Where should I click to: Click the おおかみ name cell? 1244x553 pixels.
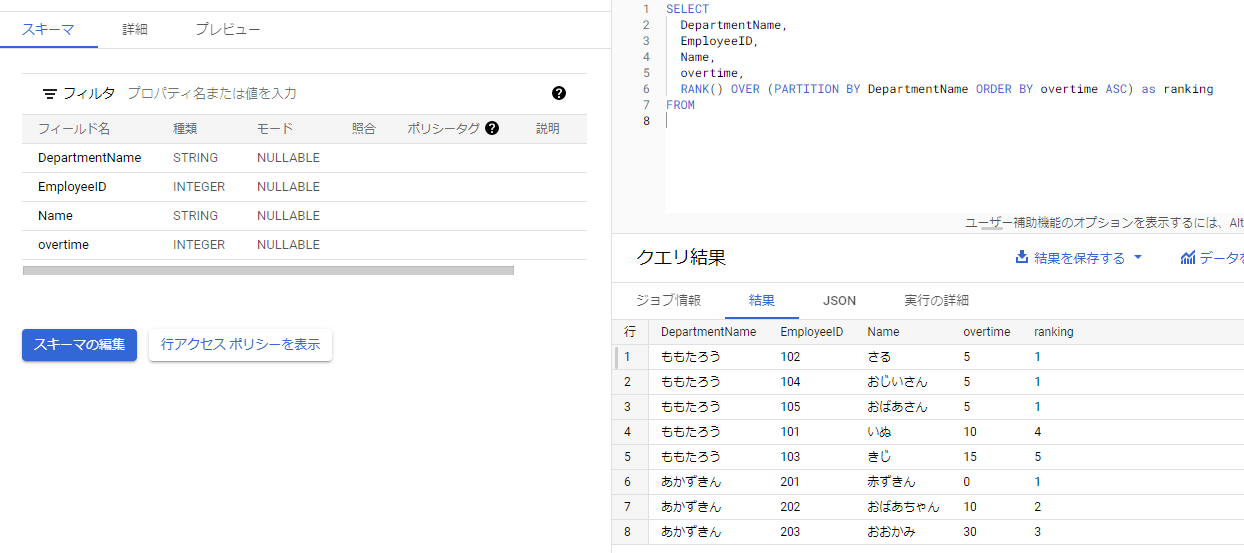point(891,532)
